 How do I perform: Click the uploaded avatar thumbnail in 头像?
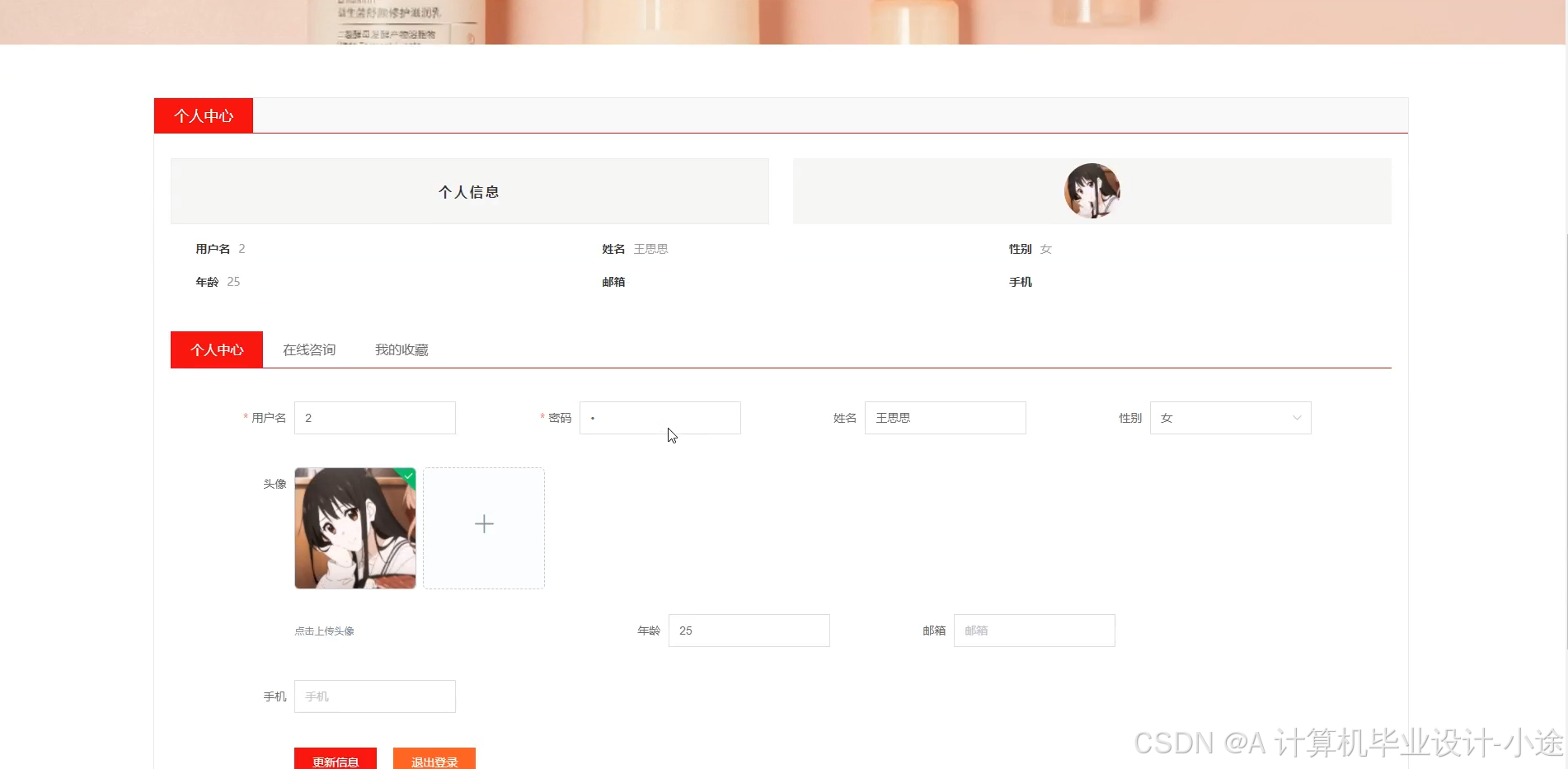point(355,528)
